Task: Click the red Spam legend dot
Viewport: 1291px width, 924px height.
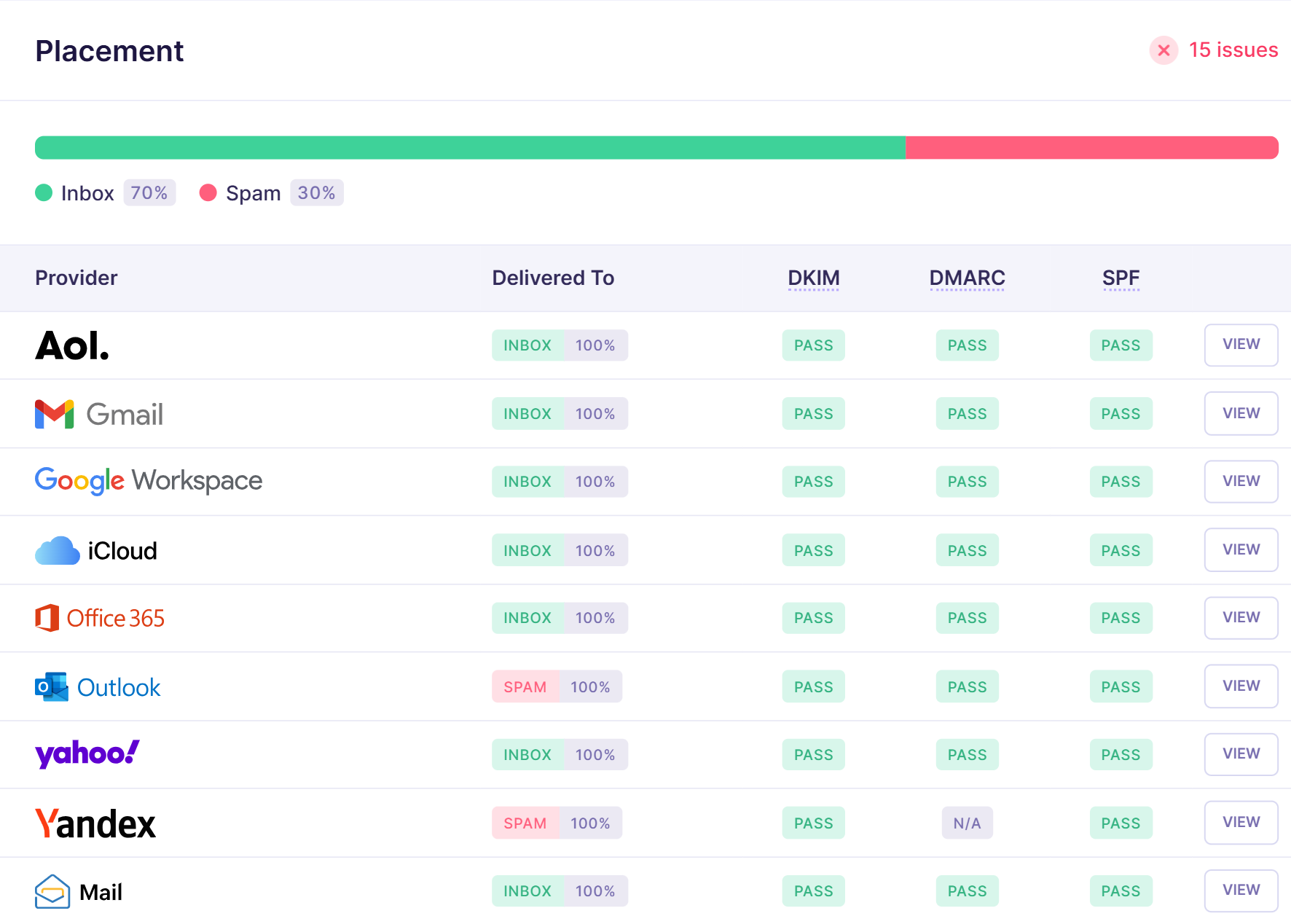Action: point(208,192)
